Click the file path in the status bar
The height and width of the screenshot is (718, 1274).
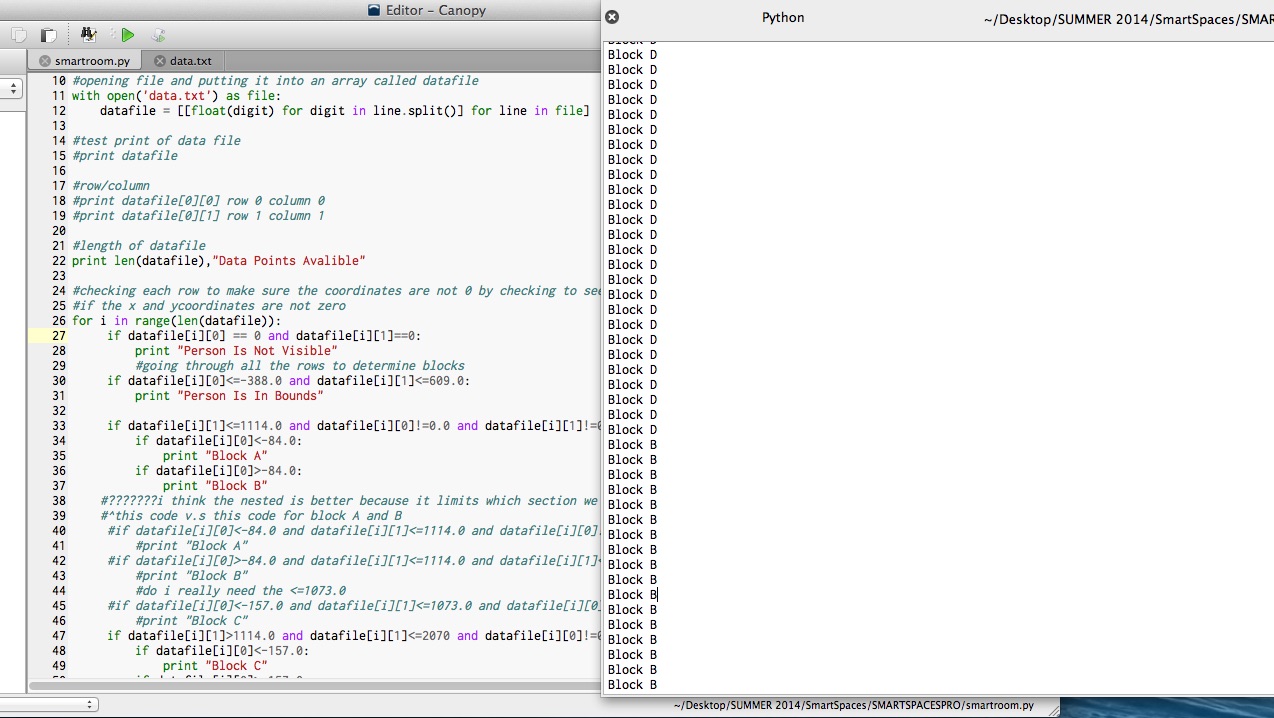(853, 705)
